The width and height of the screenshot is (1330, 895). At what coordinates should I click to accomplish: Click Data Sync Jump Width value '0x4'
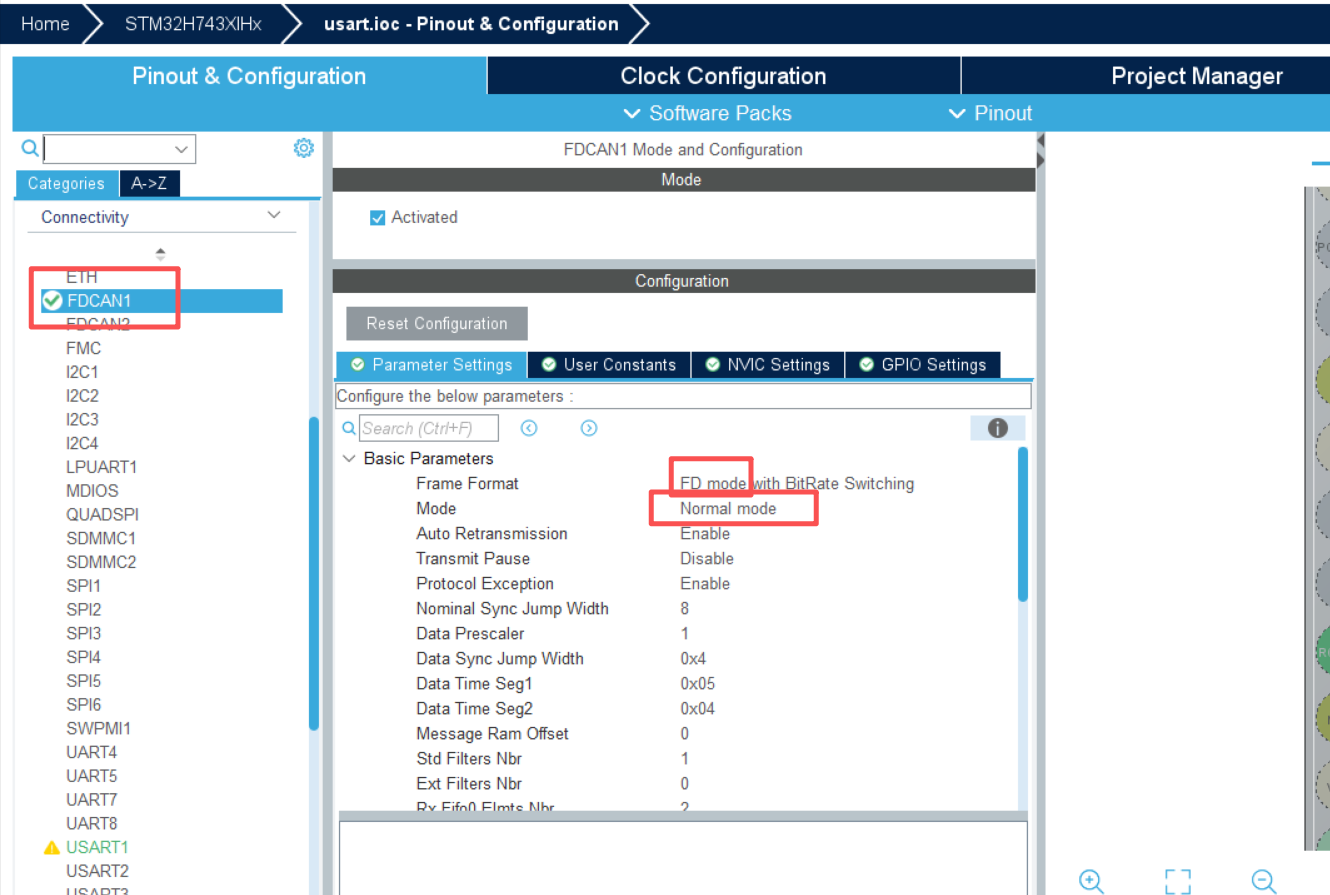(x=693, y=659)
